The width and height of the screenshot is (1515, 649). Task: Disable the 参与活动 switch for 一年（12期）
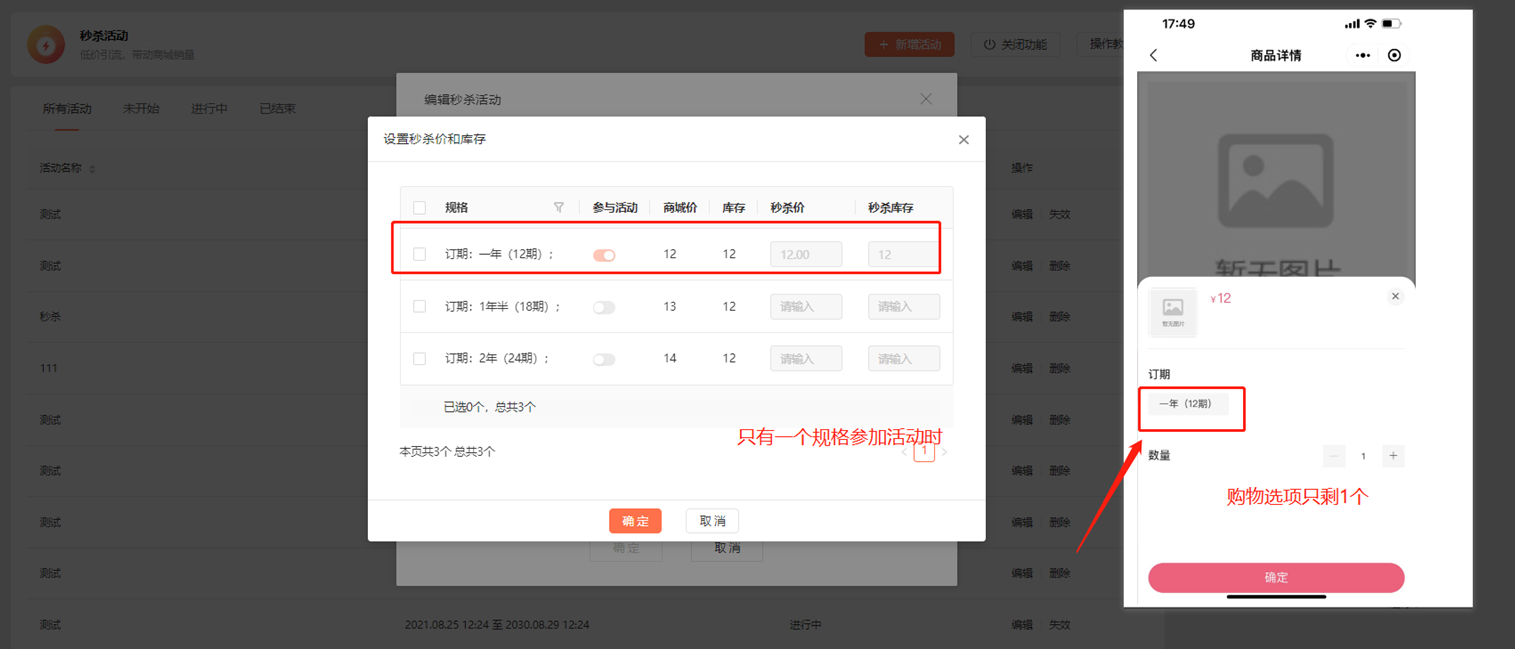click(604, 255)
